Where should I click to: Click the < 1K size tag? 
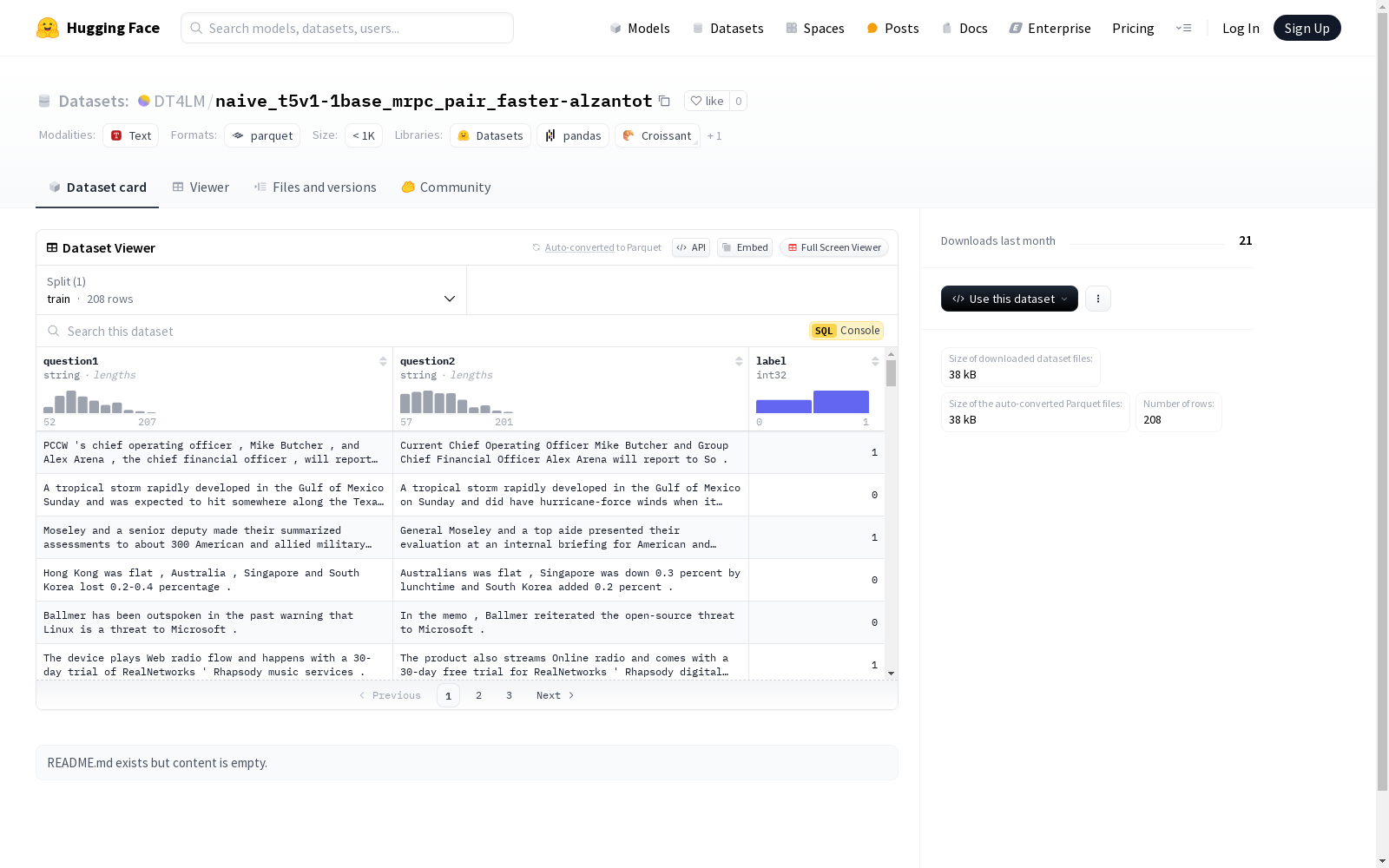364,135
